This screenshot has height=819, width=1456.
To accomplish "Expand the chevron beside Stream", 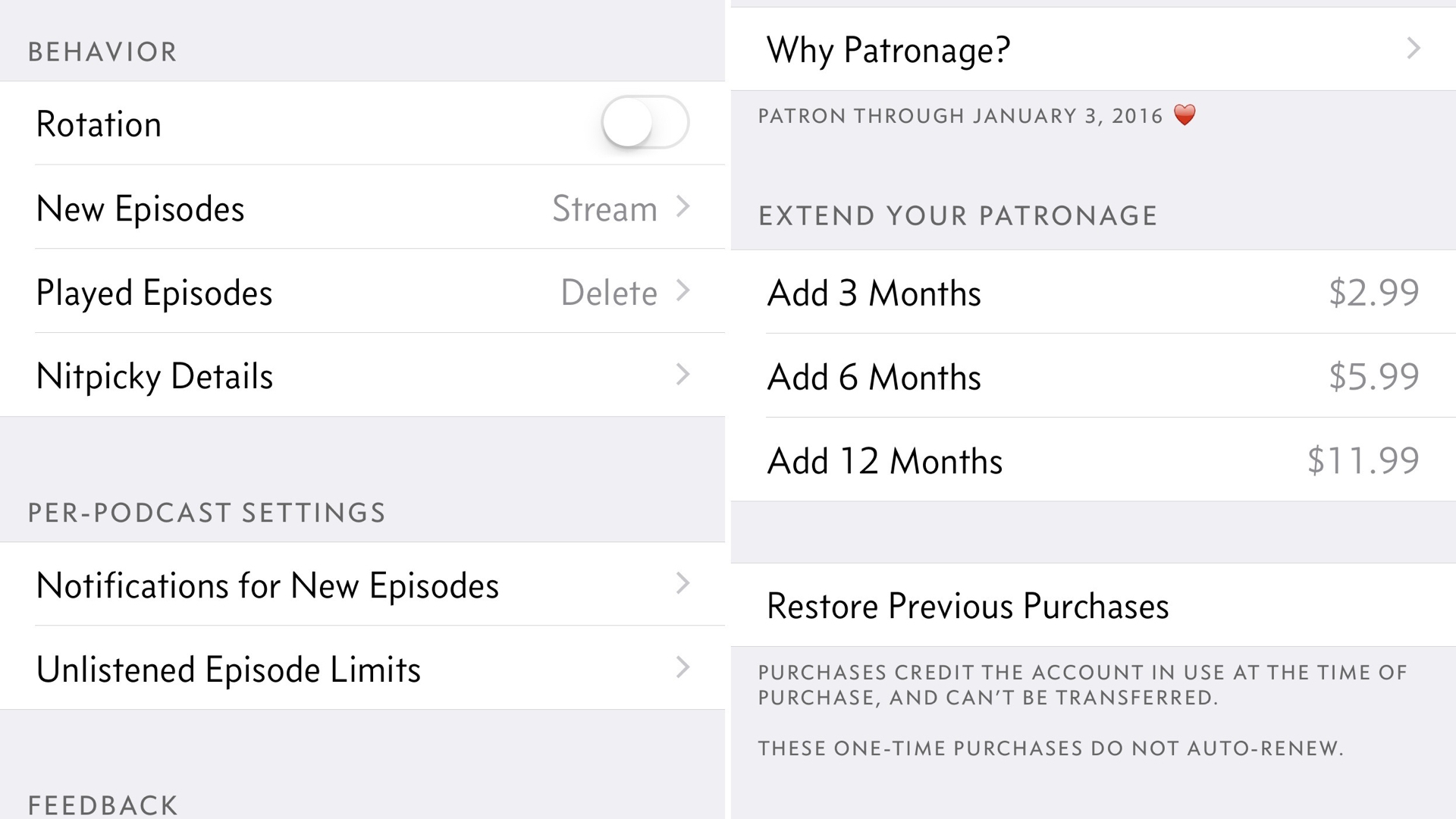I will pos(683,206).
